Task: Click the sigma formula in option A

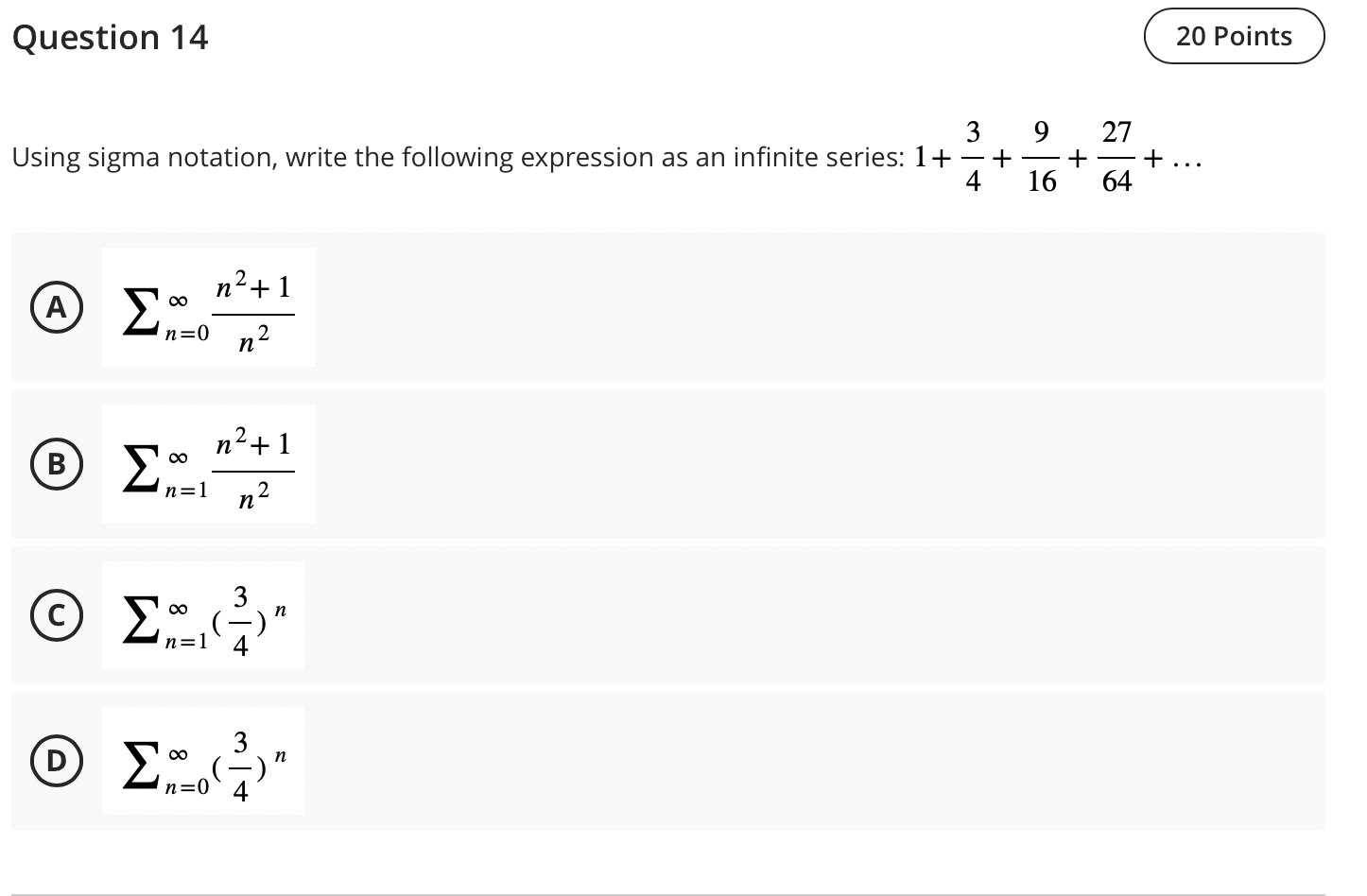Action: tap(208, 306)
